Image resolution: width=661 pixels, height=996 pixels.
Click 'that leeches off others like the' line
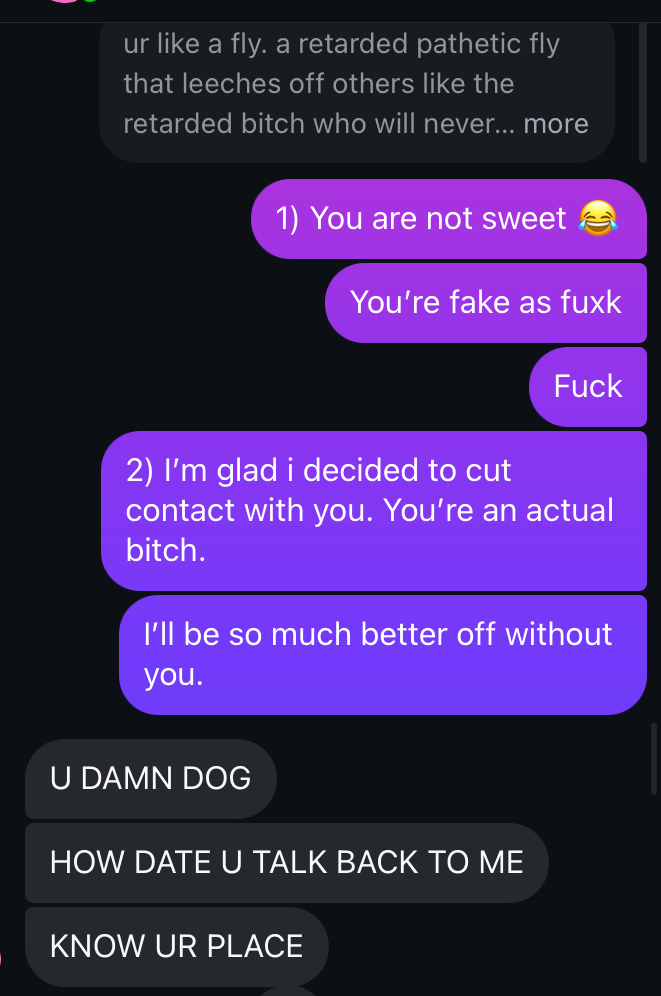319,84
